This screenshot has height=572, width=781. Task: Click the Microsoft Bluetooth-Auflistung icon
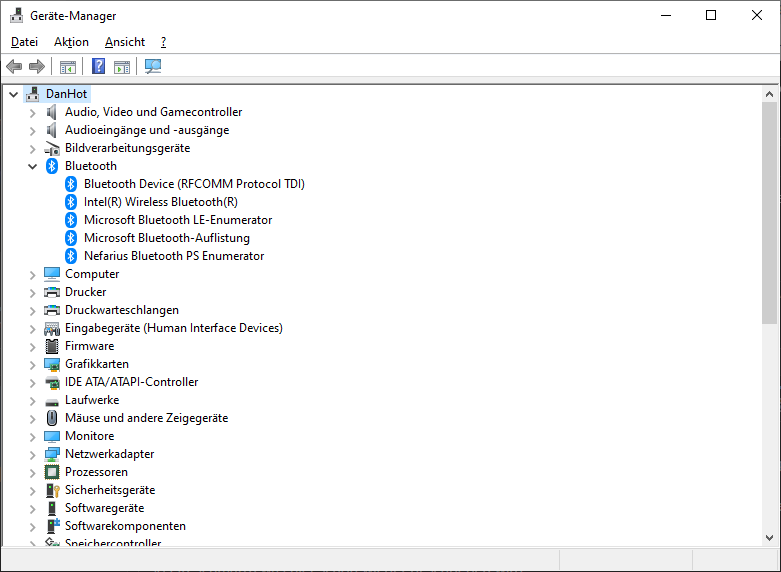[71, 238]
